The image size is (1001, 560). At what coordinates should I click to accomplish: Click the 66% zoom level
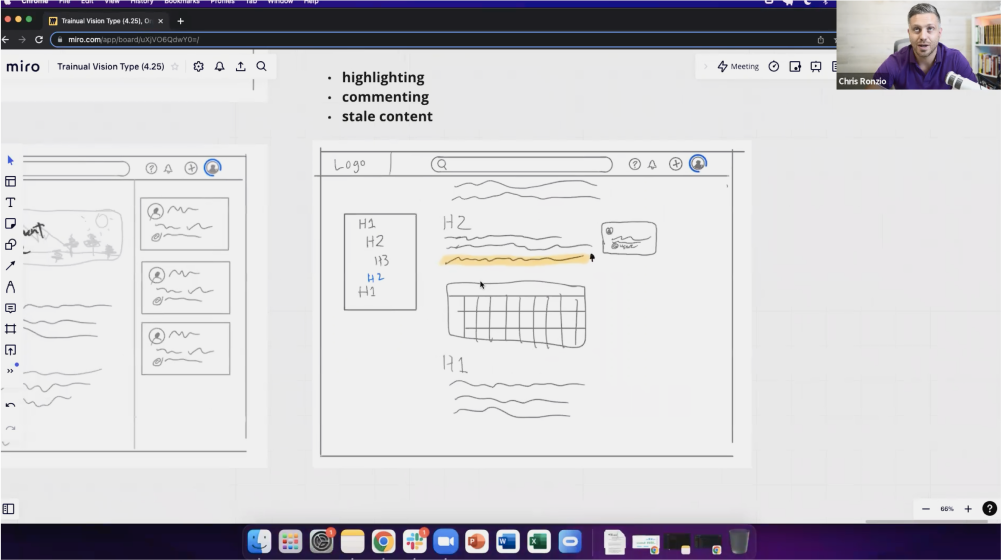(947, 509)
